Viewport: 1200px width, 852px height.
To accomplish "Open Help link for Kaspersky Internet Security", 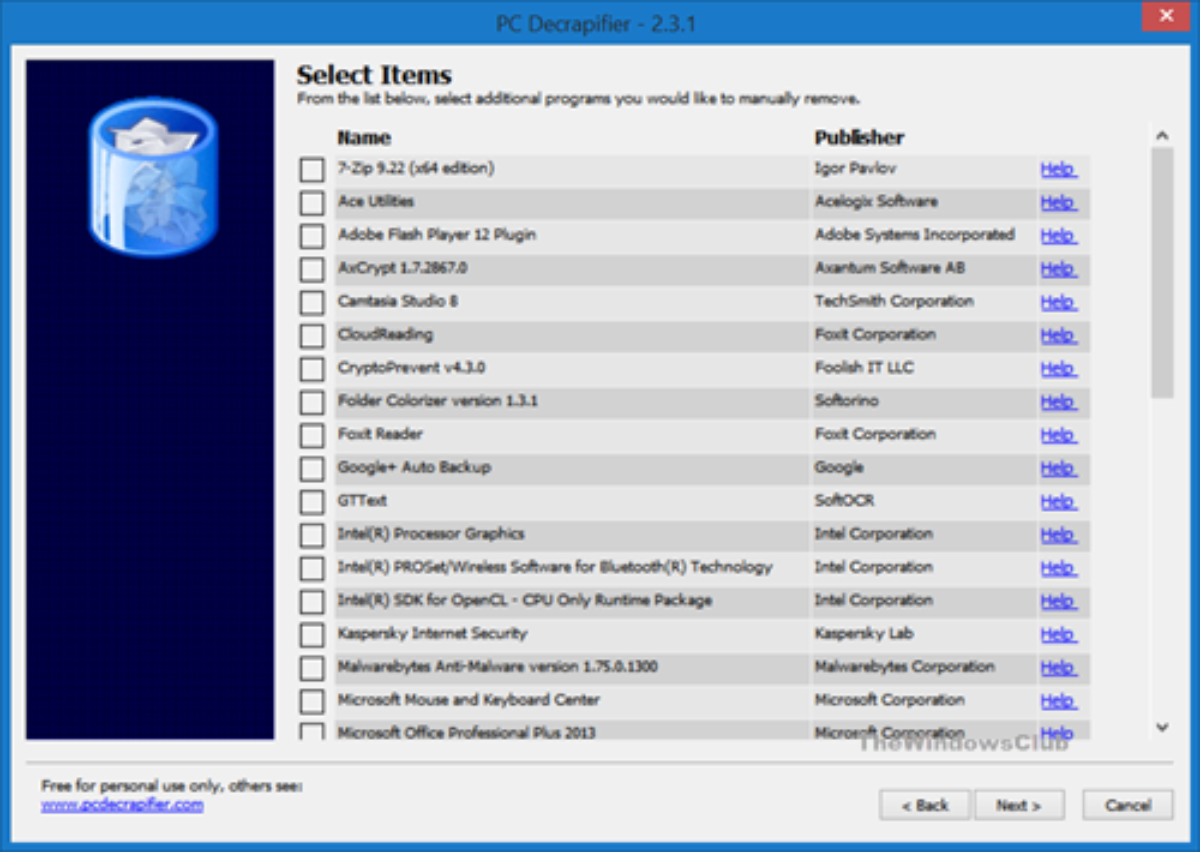I will click(x=1058, y=634).
